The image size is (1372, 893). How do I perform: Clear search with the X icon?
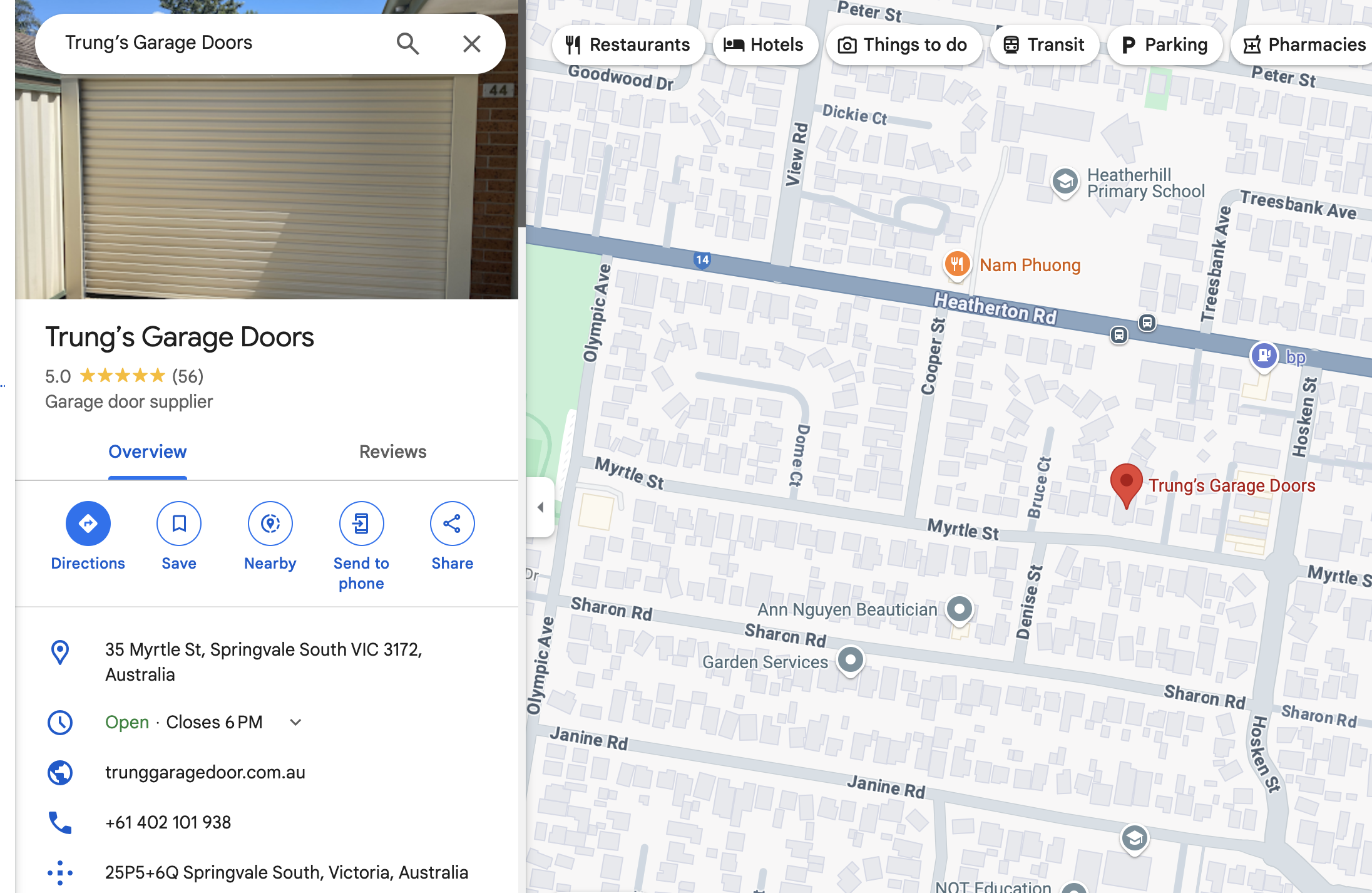coord(471,43)
